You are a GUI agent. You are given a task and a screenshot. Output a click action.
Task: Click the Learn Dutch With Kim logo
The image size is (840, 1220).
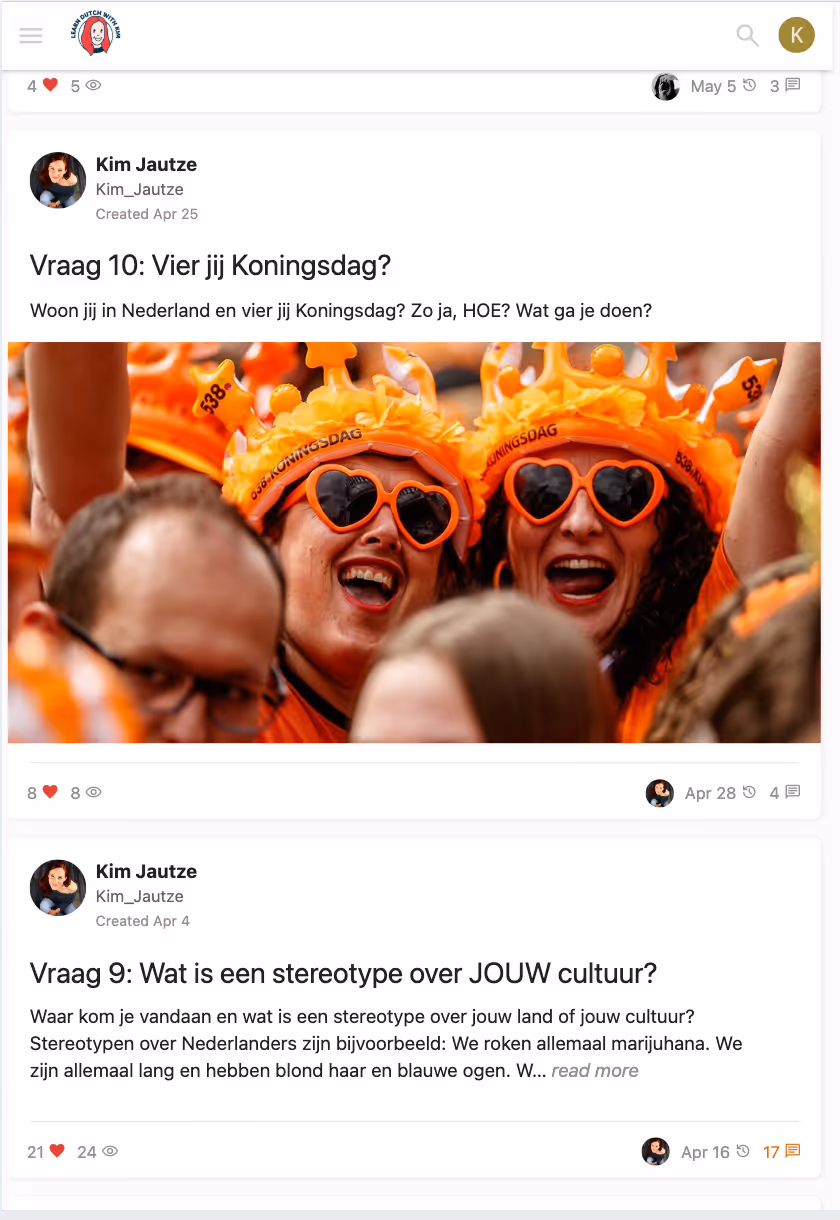click(96, 35)
